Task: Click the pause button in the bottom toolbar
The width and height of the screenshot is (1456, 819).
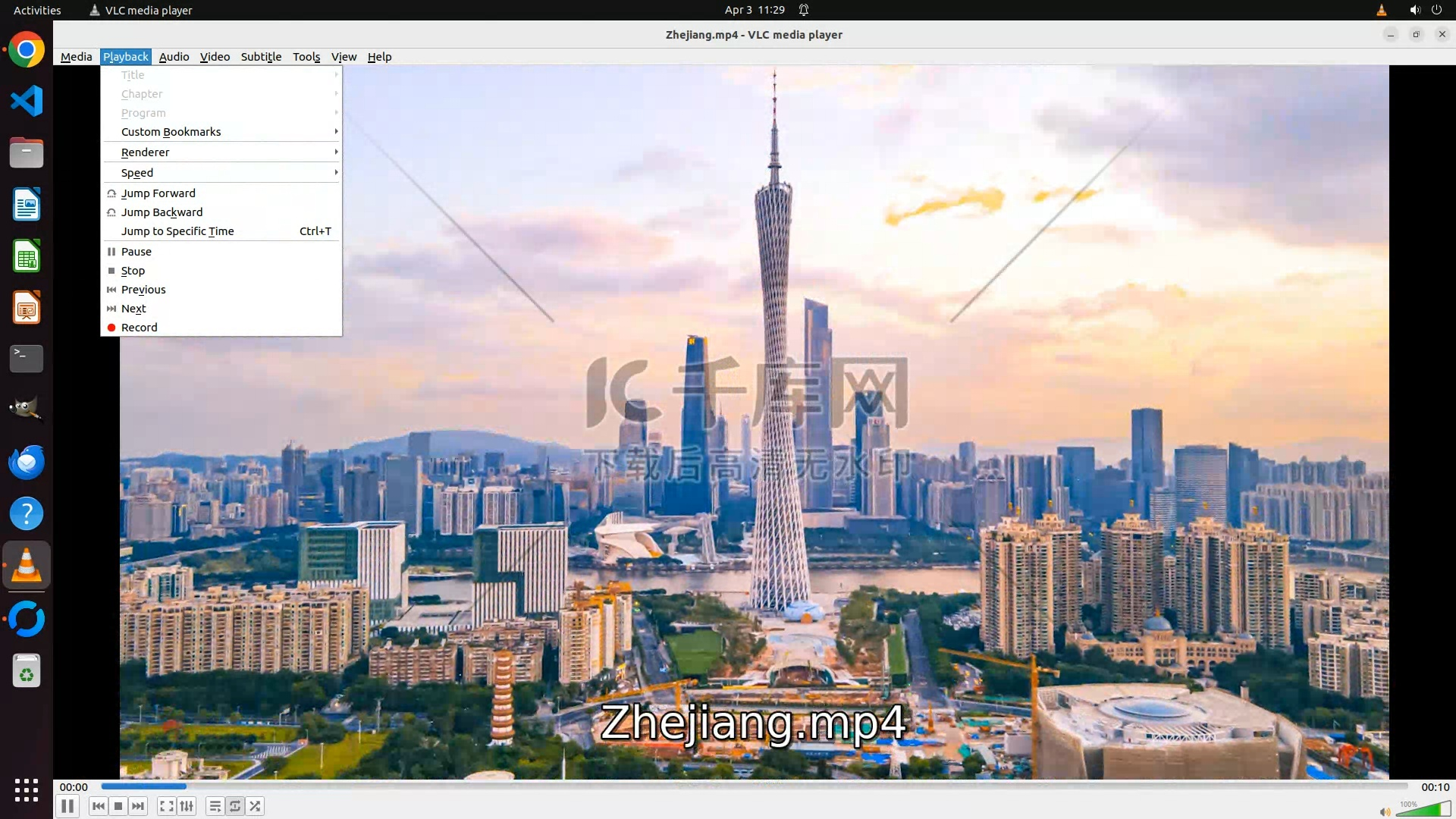Action: point(67,806)
